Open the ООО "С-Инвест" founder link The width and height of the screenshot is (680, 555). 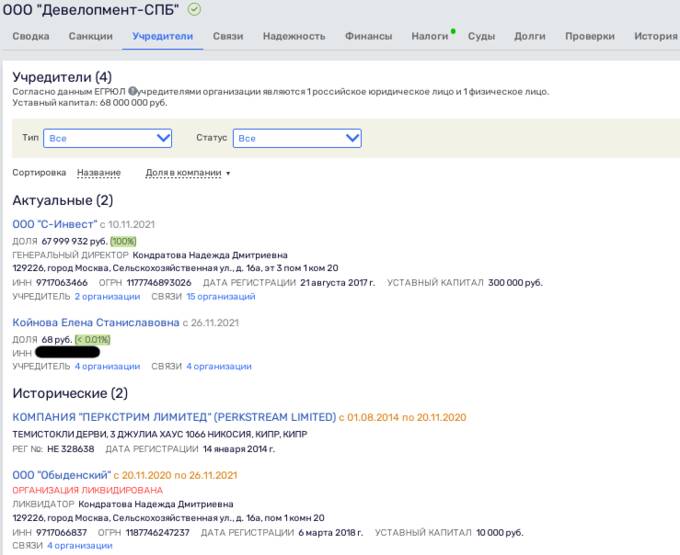55,224
